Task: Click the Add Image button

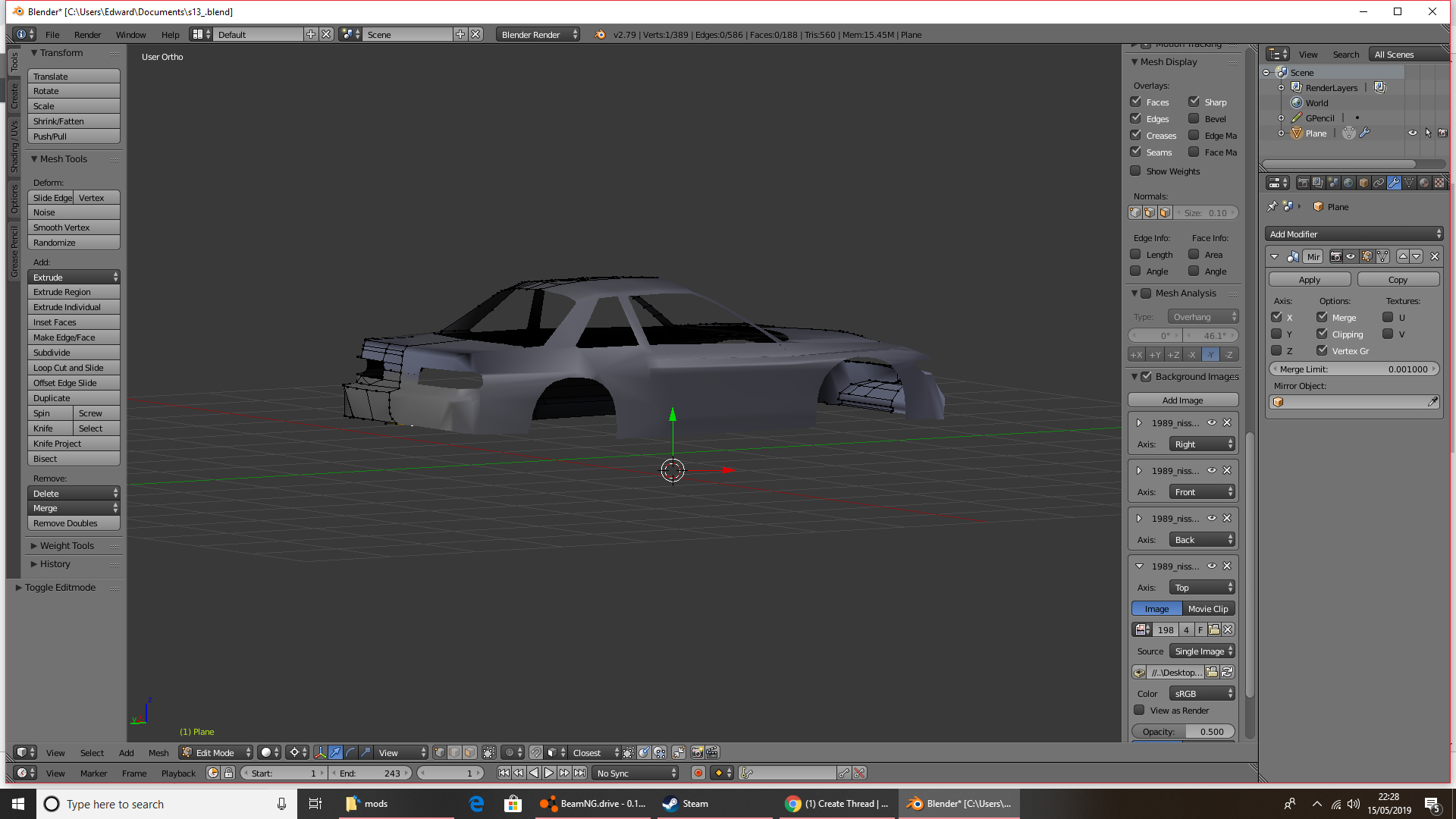Action: click(1182, 400)
